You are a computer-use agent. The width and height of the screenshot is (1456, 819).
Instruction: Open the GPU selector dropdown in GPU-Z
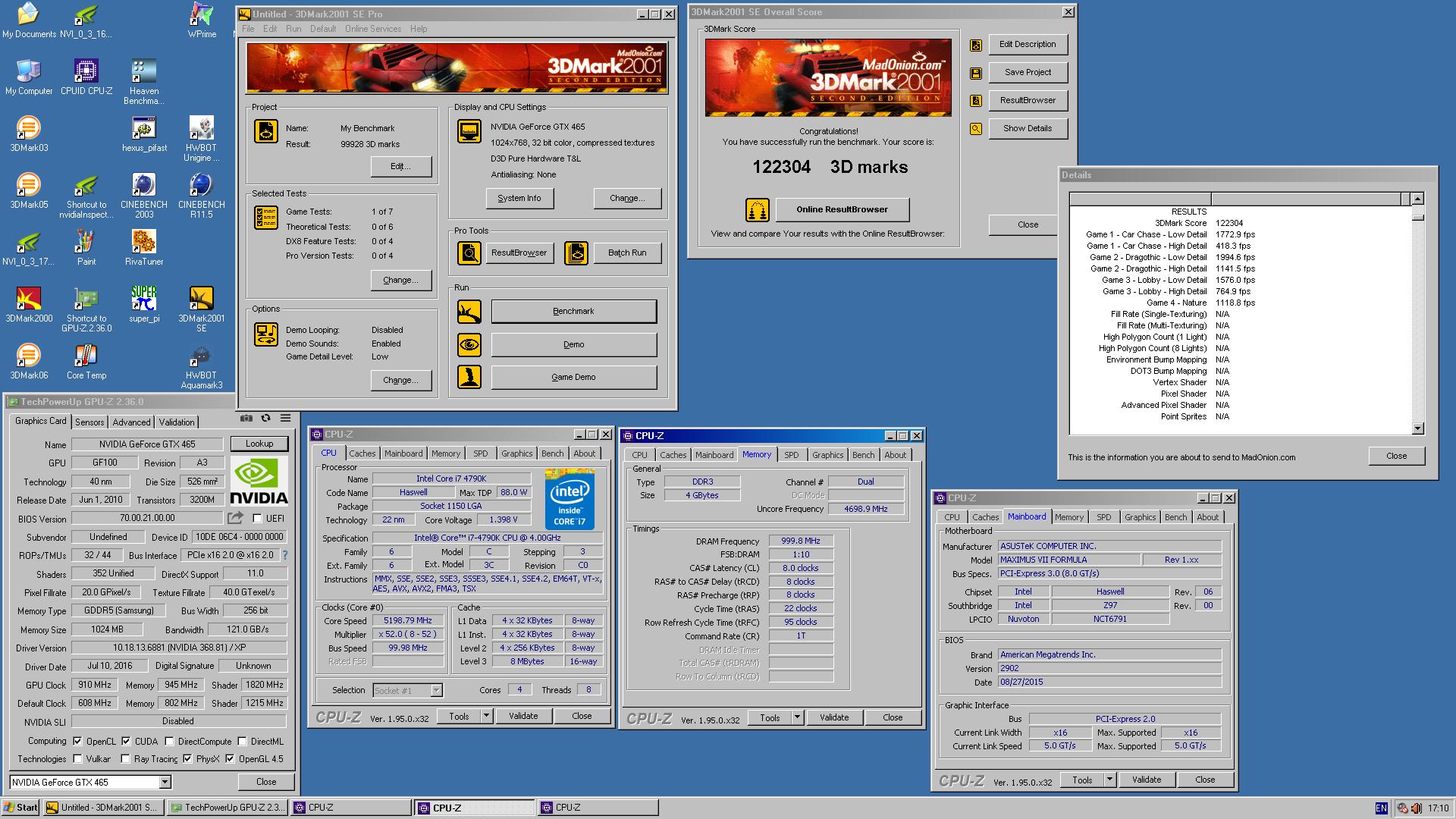(x=165, y=782)
